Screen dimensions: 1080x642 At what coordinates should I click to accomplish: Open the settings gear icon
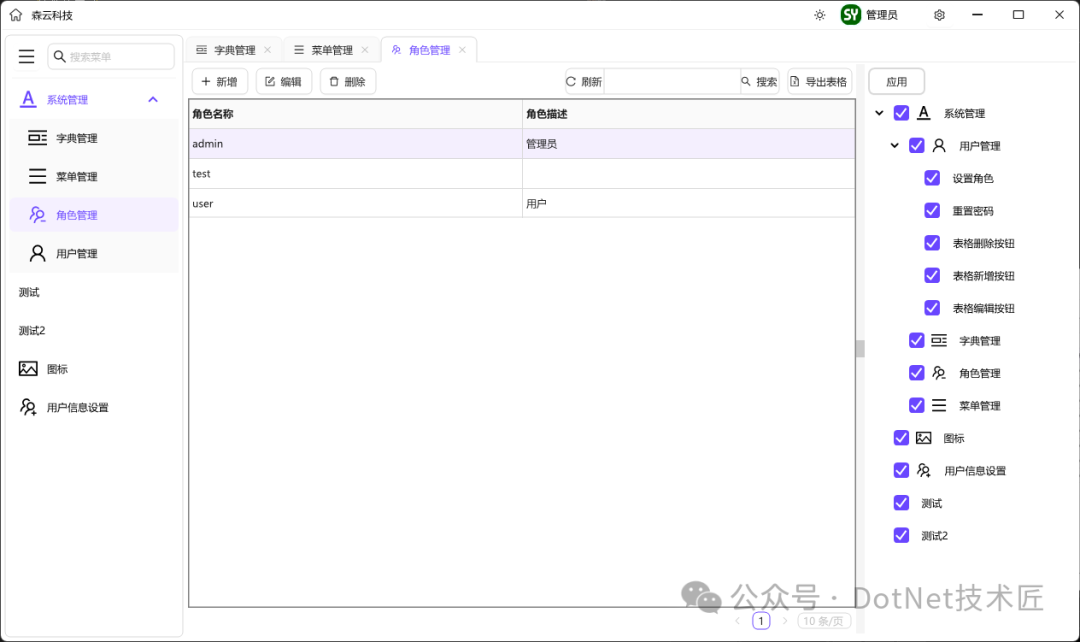[937, 15]
